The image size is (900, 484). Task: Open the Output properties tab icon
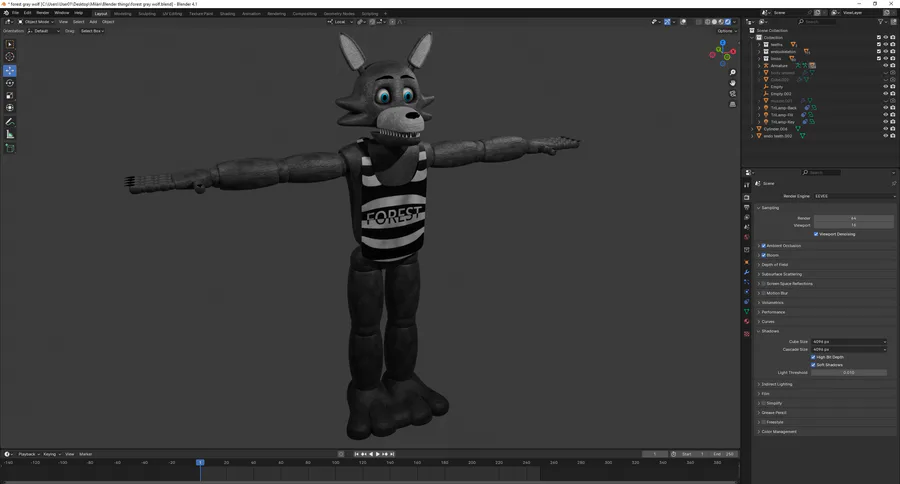[x=747, y=207]
